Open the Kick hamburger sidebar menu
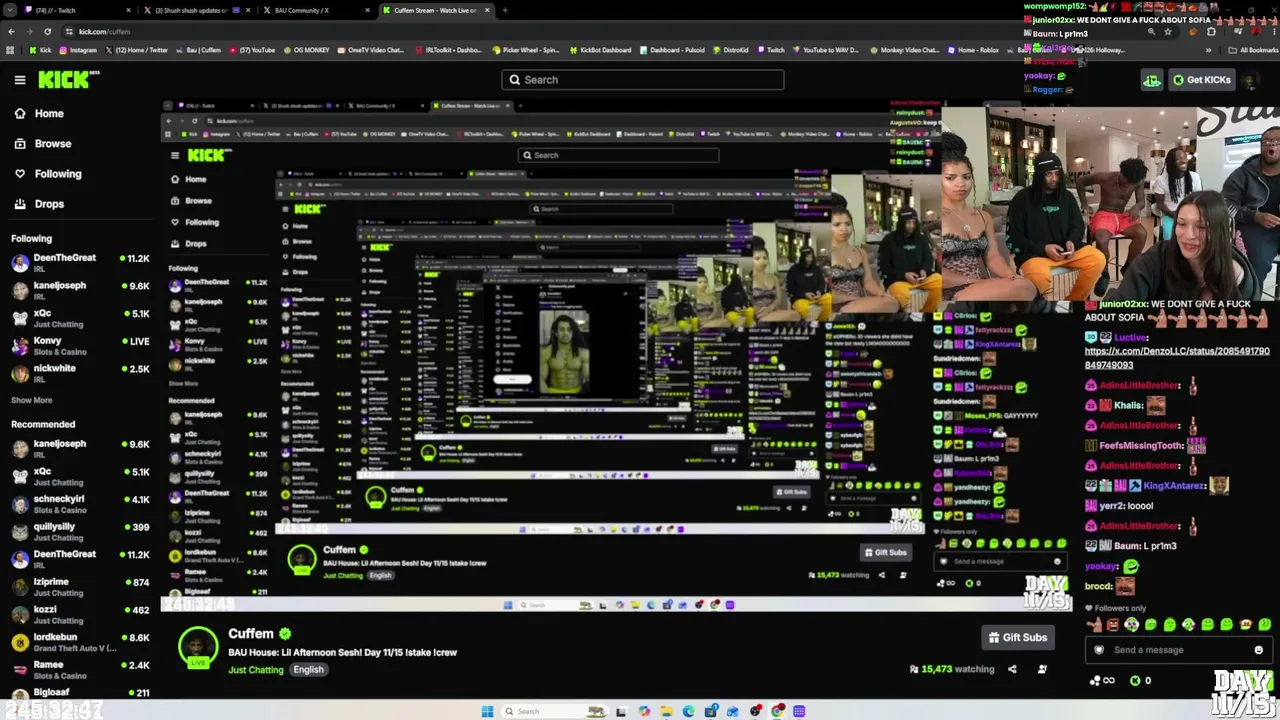Viewport: 1280px width, 720px height. pyautogui.click(x=20, y=80)
